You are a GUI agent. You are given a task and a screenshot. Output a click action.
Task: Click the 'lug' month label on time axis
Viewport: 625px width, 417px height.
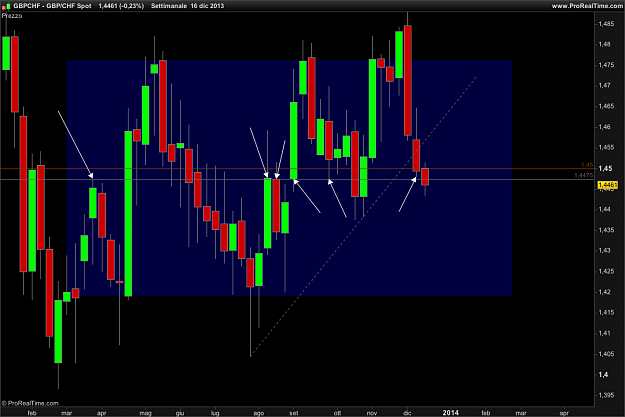[x=215, y=413]
